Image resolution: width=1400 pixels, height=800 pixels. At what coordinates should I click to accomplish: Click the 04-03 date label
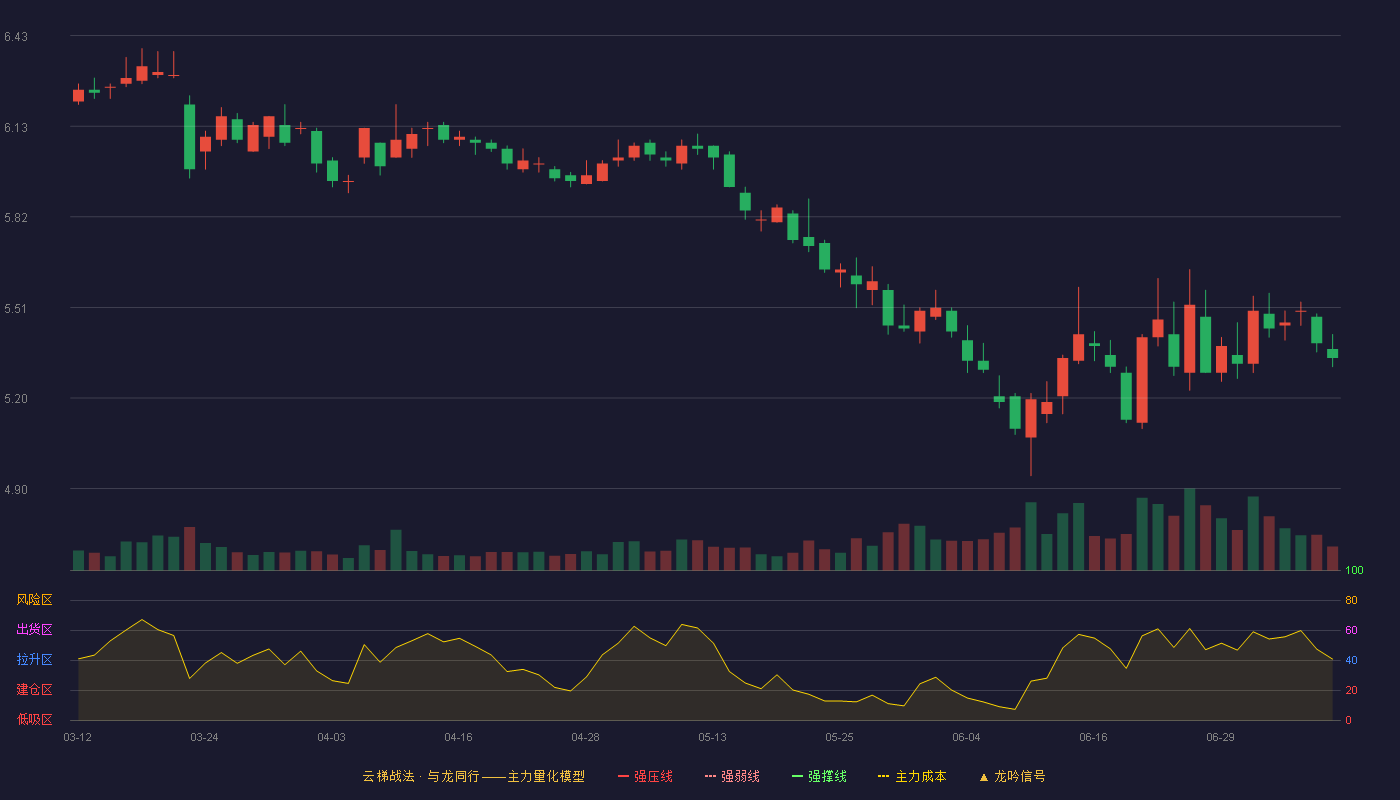(331, 737)
